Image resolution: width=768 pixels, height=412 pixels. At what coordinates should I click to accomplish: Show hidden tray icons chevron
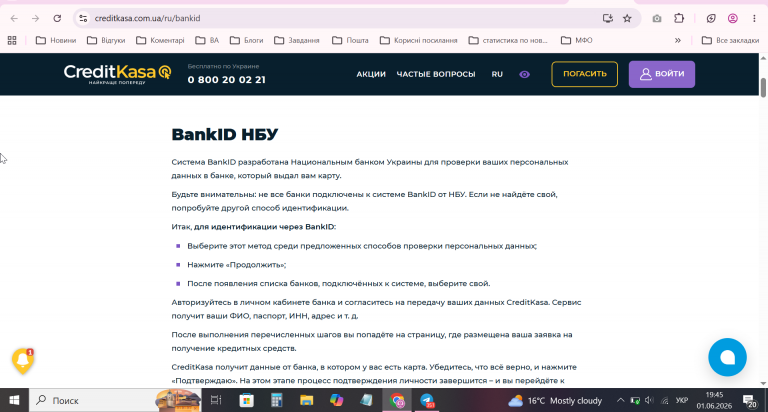(x=621, y=400)
